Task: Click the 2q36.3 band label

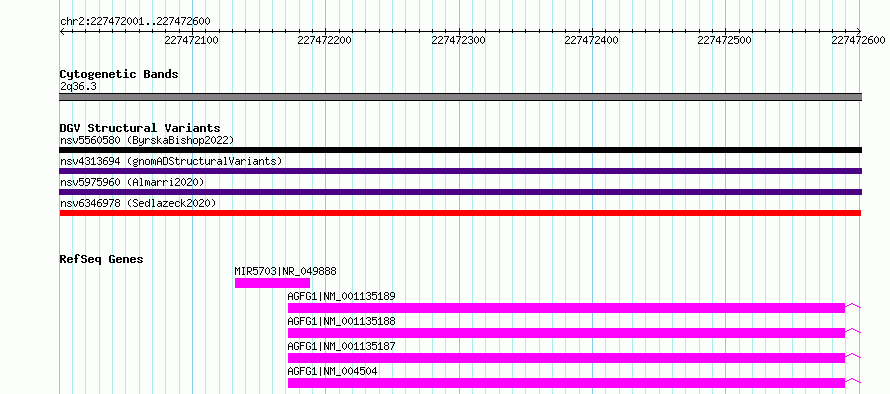Action: [77, 87]
